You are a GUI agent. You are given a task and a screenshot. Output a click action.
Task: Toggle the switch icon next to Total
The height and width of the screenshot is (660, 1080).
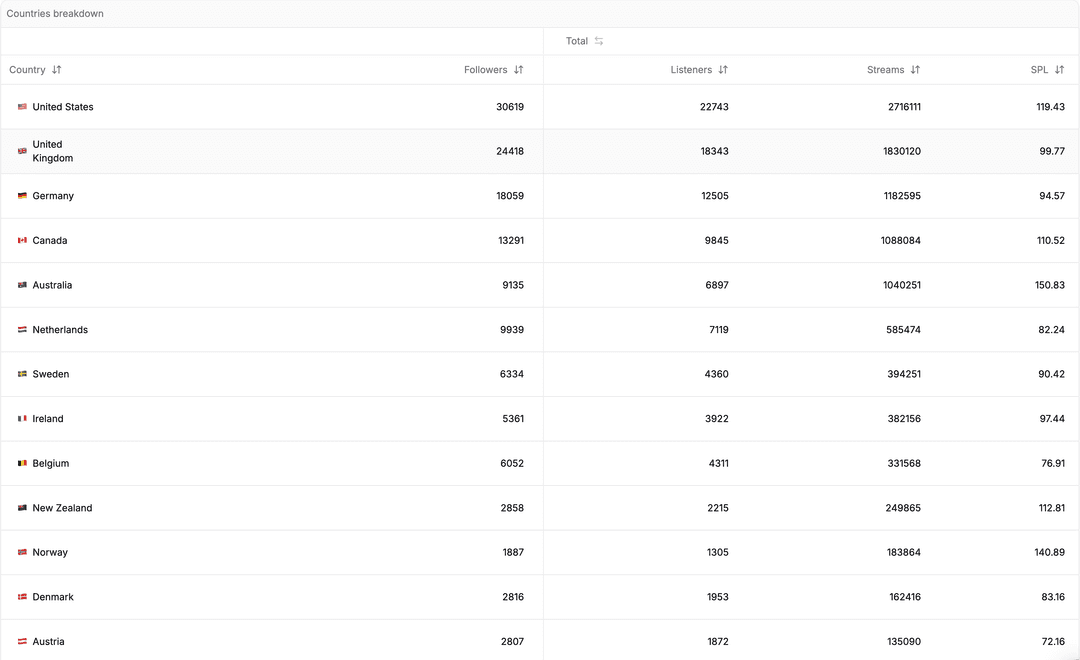coord(598,41)
